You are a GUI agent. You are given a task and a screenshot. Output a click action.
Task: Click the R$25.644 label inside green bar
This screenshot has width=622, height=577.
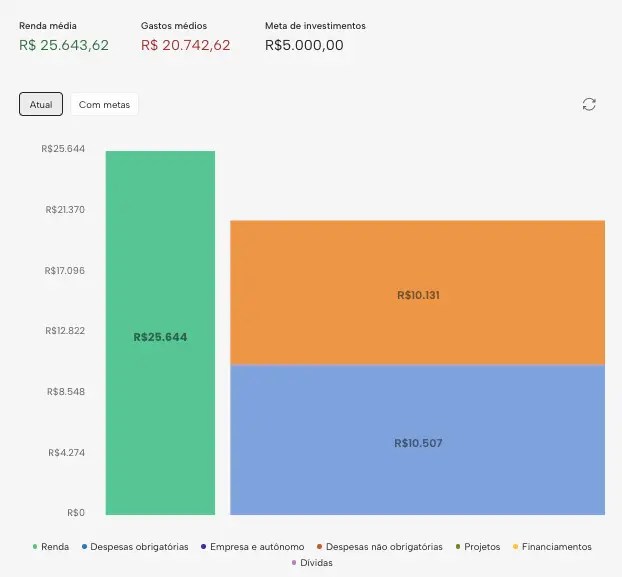[160, 337]
